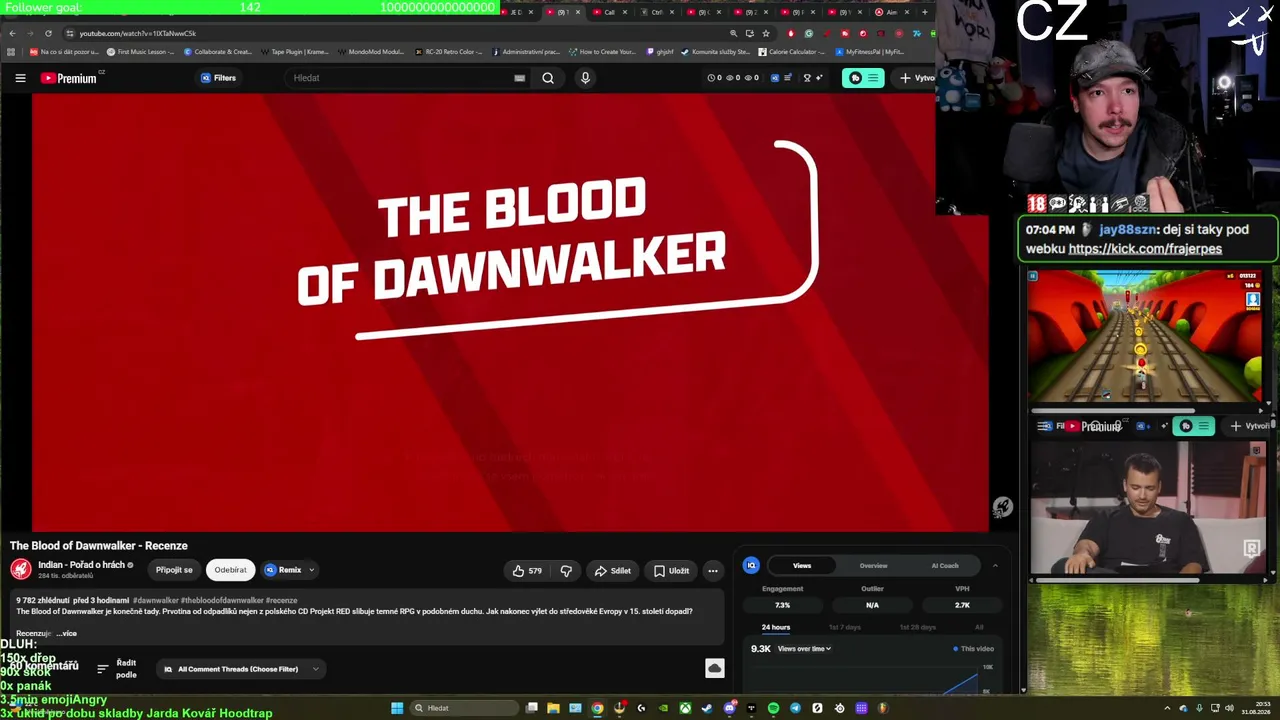Open the Calorie Calculator bookmark
The height and width of the screenshot is (720, 1280).
point(791,52)
